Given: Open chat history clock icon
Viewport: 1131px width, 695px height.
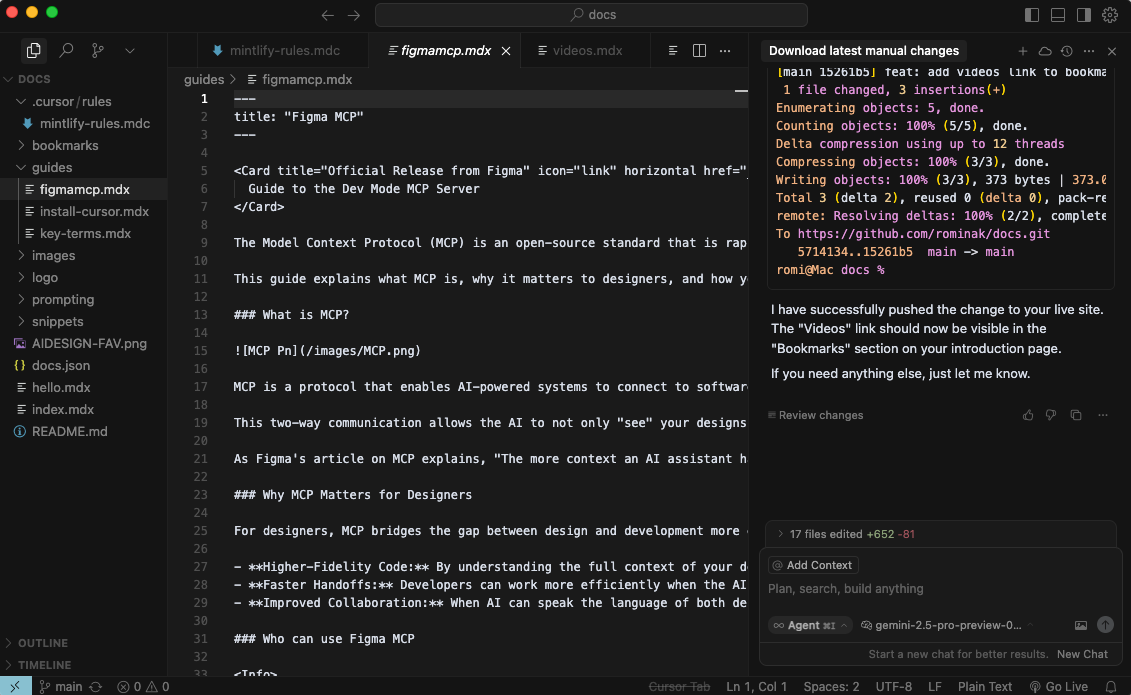Looking at the screenshot, I should [x=1067, y=51].
